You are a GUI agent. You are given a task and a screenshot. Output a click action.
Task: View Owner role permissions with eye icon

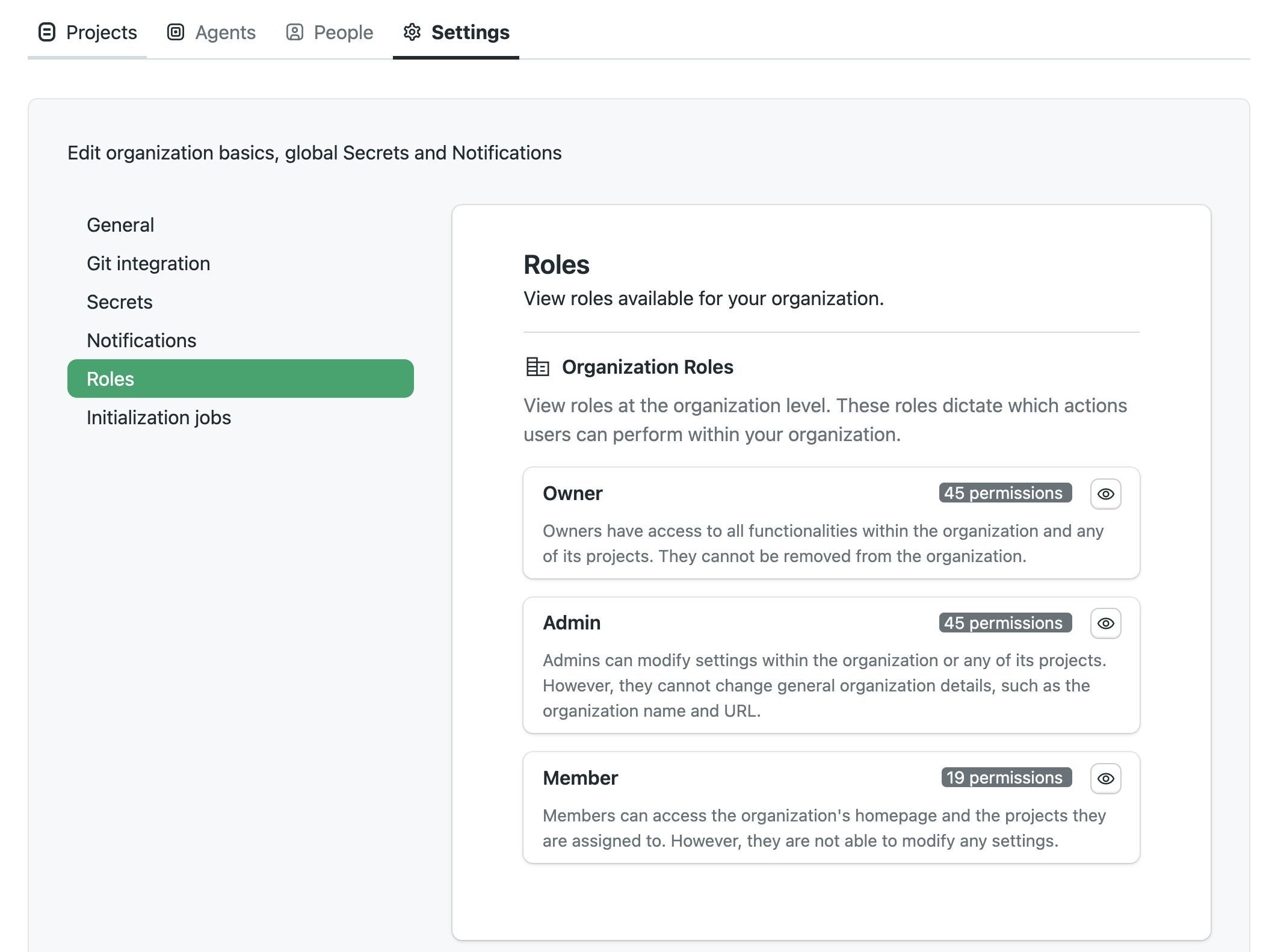(x=1106, y=494)
